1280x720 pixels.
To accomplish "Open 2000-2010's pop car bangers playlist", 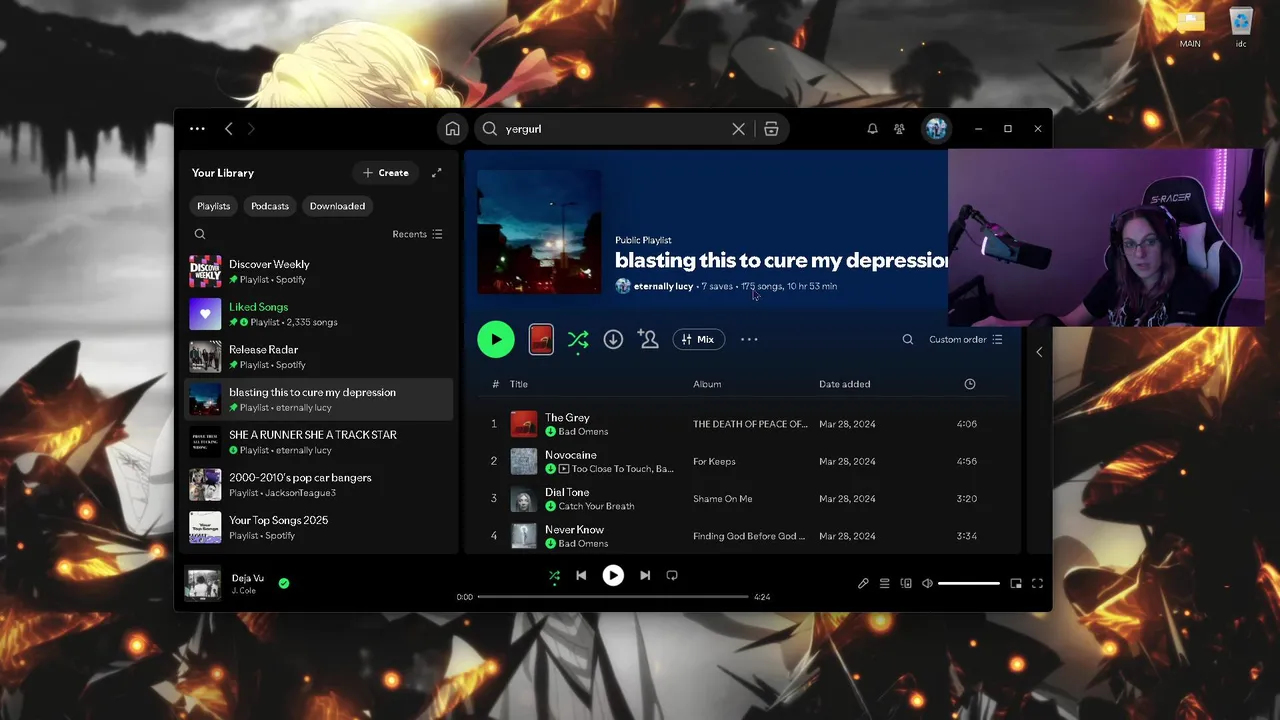I will [x=318, y=485].
